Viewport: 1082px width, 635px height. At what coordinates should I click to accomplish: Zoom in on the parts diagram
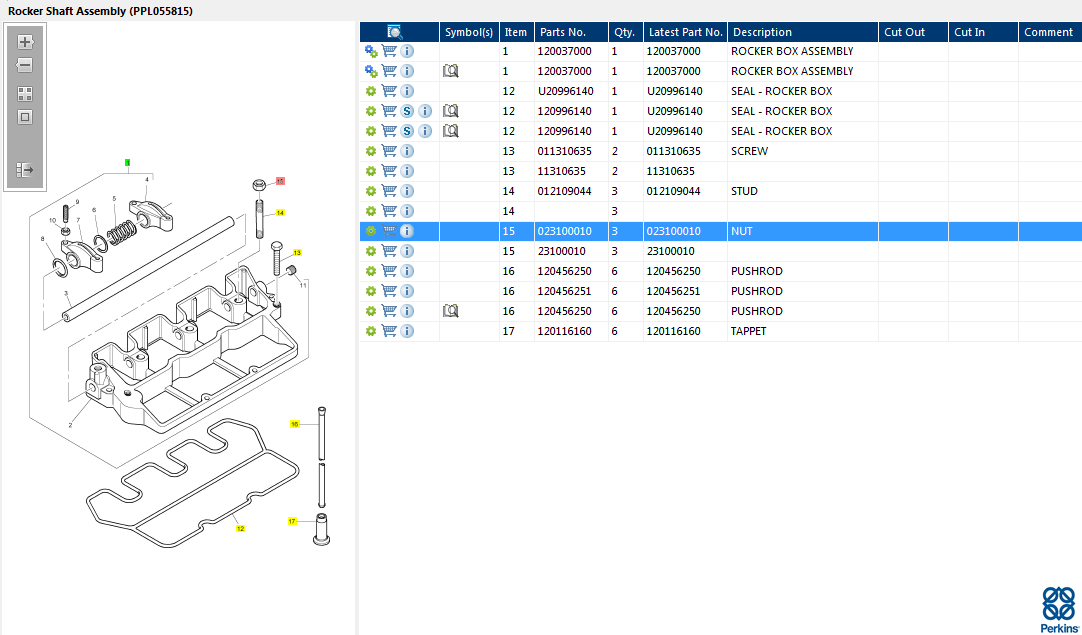pyautogui.click(x=25, y=42)
